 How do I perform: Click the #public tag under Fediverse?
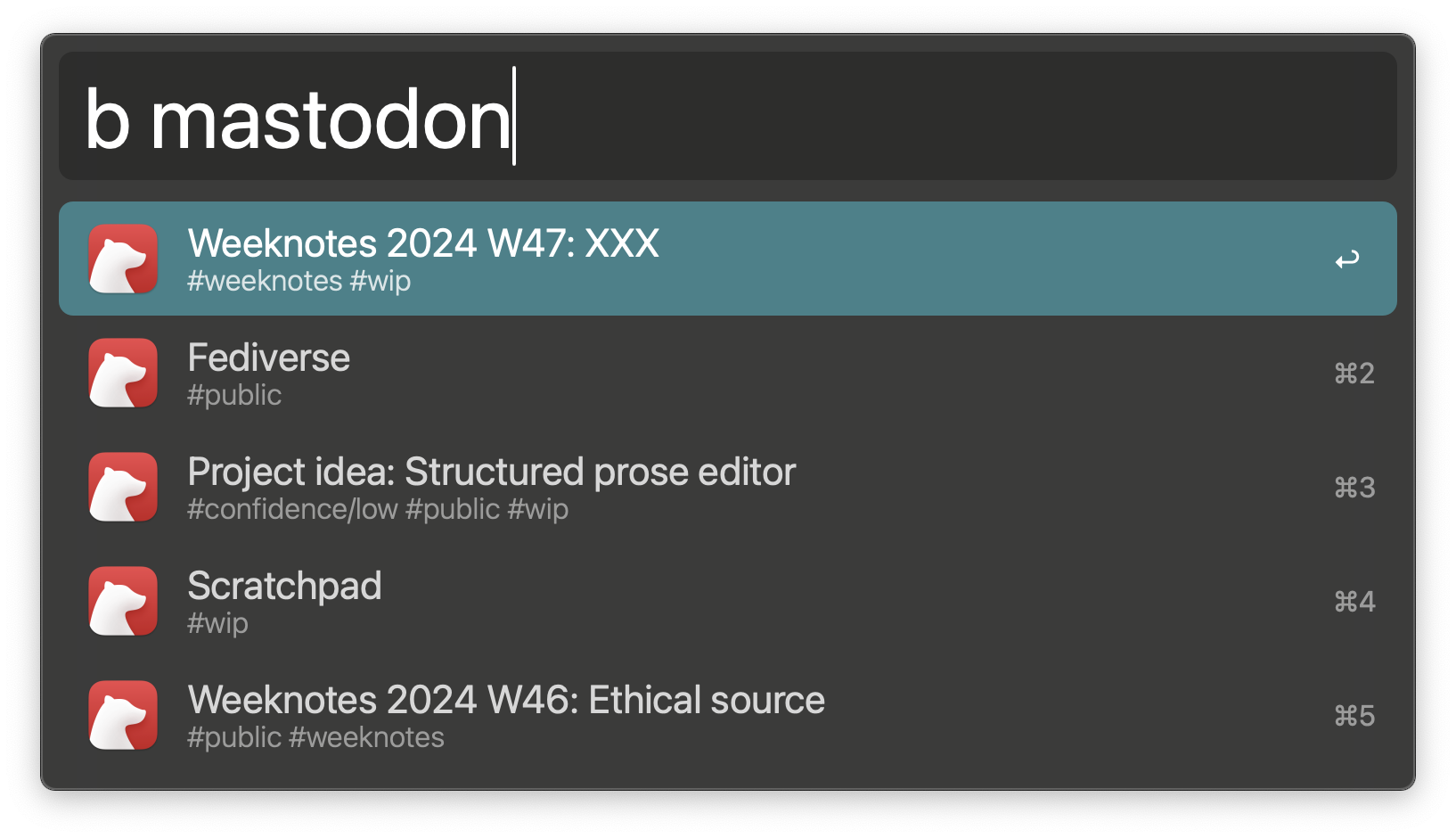234,395
